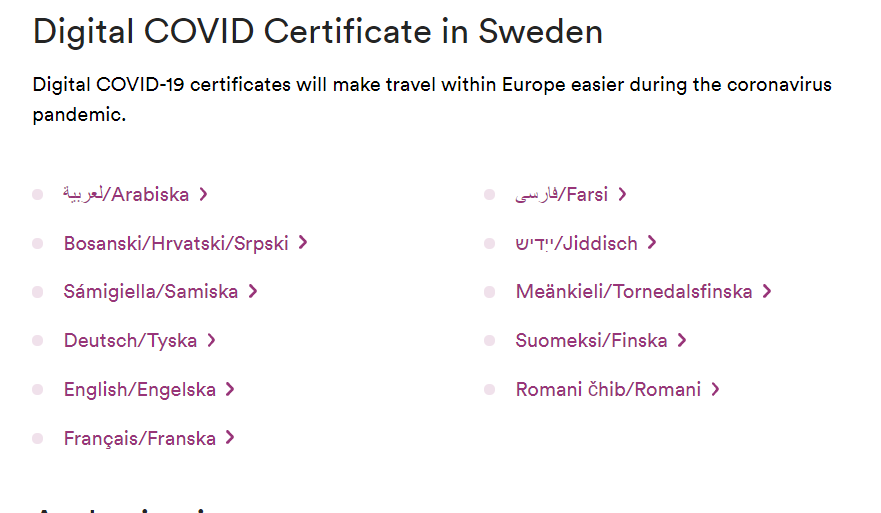Open the Arabiska language link

coord(126,194)
